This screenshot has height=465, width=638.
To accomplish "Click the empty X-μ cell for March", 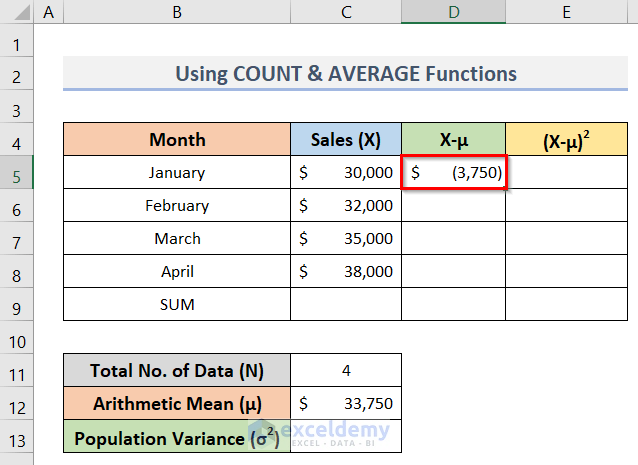I will click(x=453, y=239).
